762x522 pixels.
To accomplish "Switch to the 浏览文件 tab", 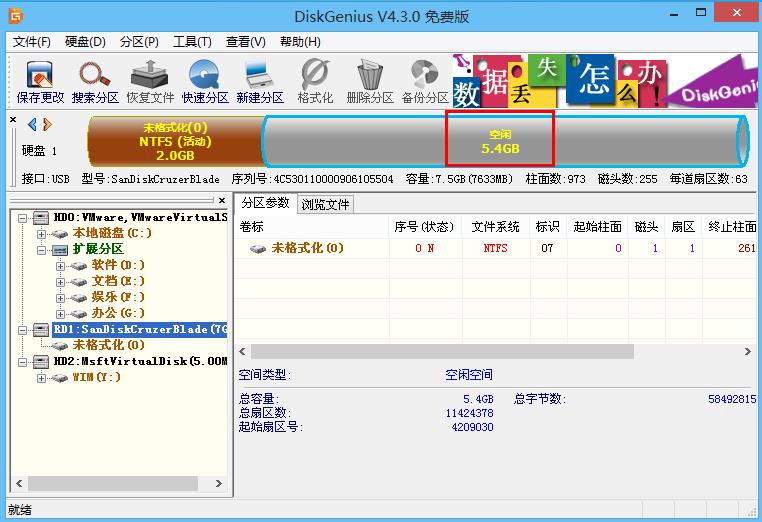I will point(325,204).
